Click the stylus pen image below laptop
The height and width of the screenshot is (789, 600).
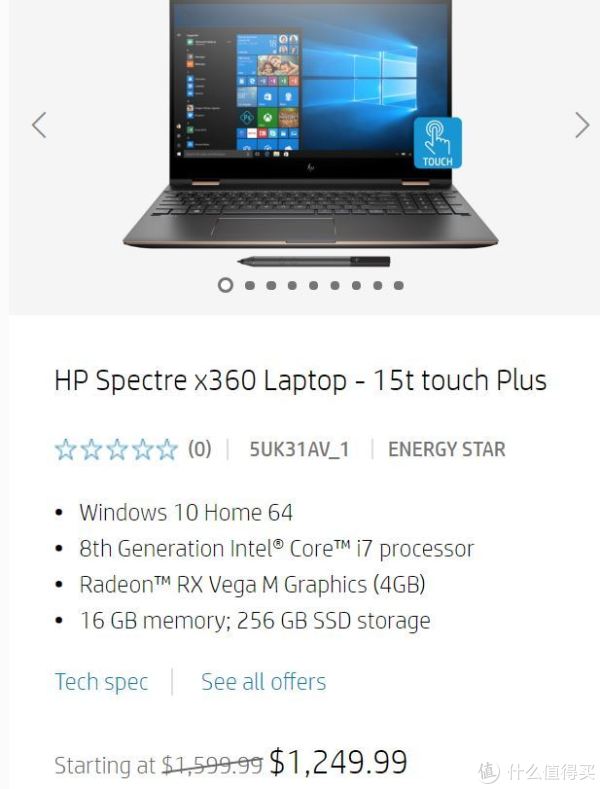tap(314, 261)
